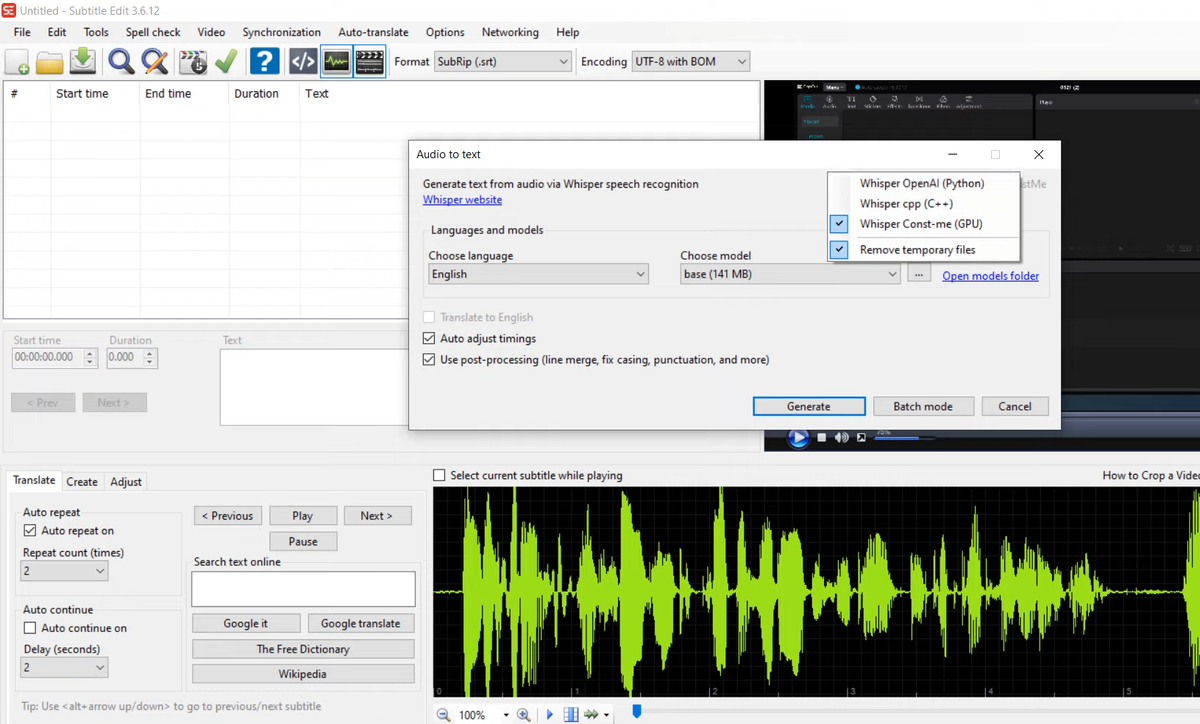Toggle Whisper Const-me (GPU) engine option

tap(922, 224)
